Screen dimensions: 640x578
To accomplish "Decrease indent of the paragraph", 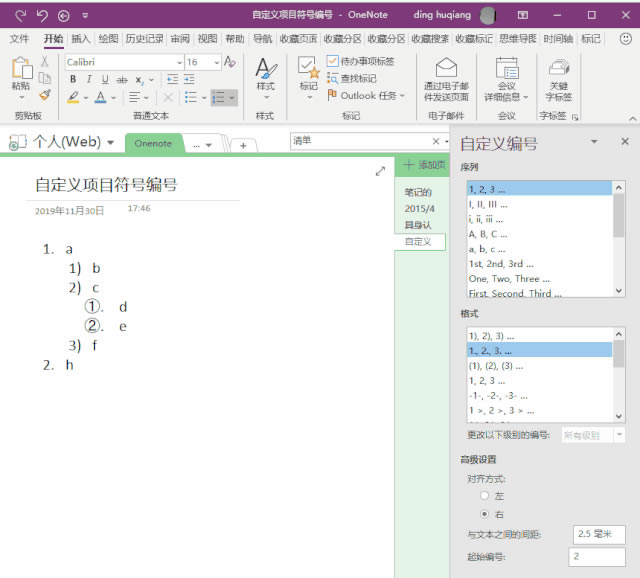I will click(173, 79).
